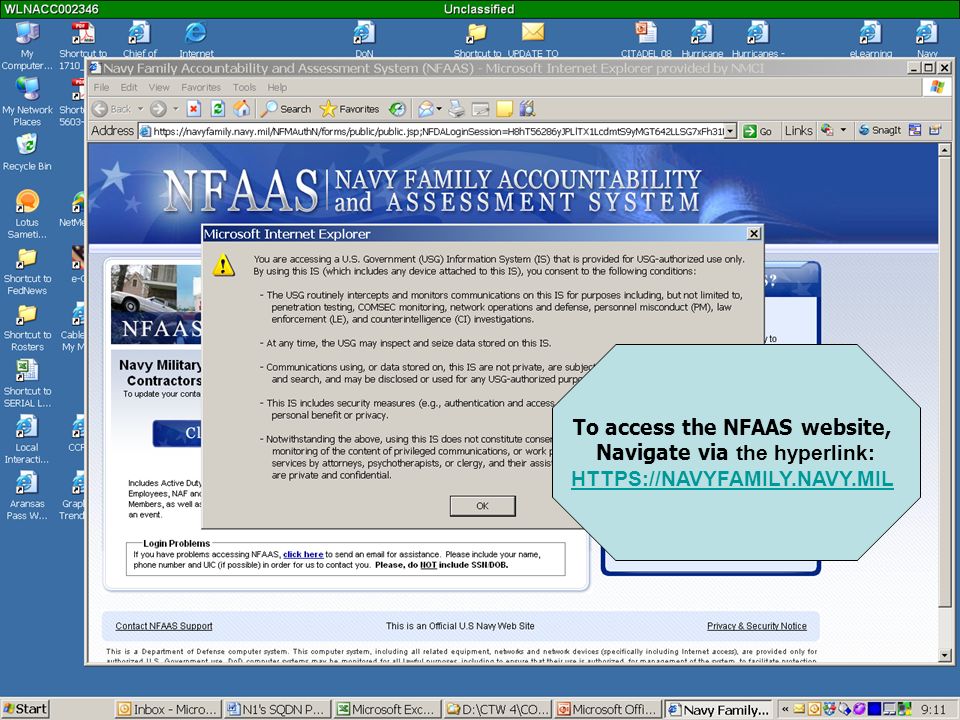Select the UPDATE TO envelope desktop icon
Screen dimensions: 960x720
tap(533, 40)
